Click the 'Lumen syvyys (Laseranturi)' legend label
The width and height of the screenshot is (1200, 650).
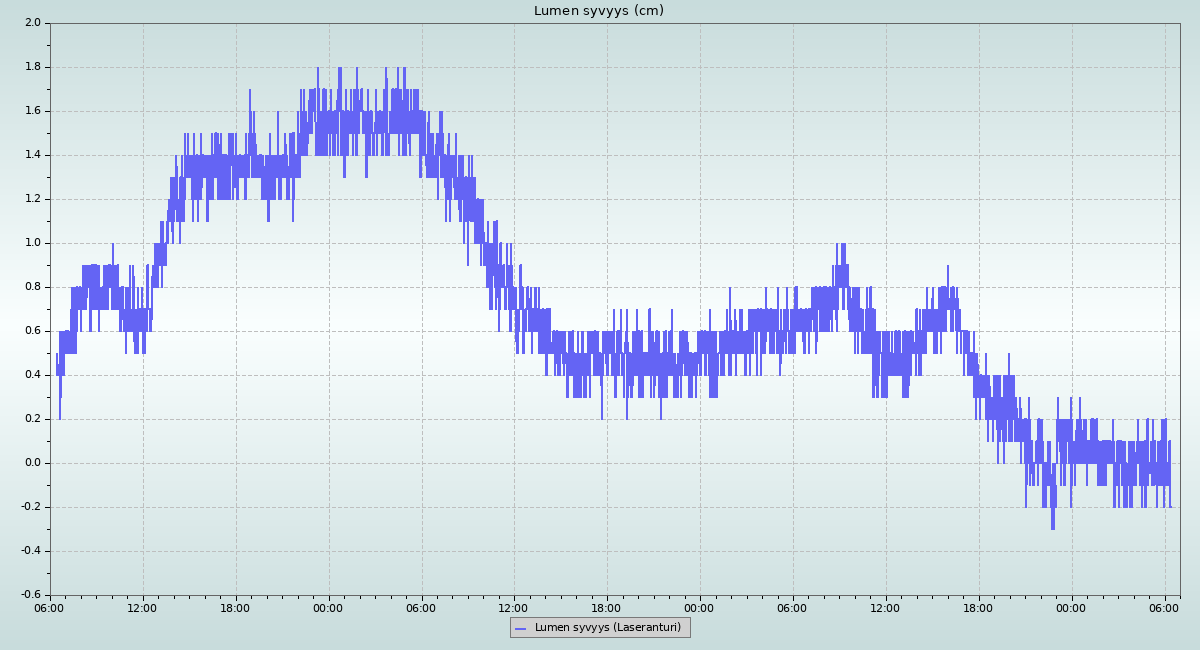(x=607, y=628)
